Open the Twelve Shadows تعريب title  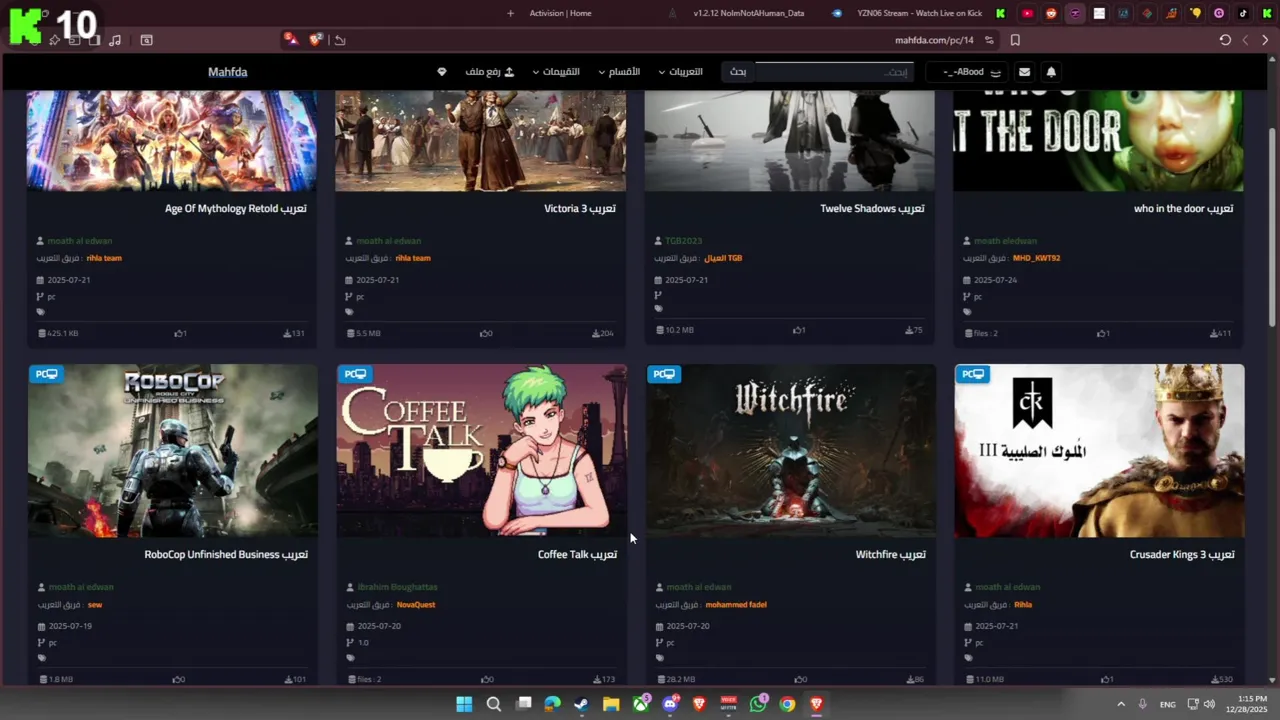(x=872, y=209)
